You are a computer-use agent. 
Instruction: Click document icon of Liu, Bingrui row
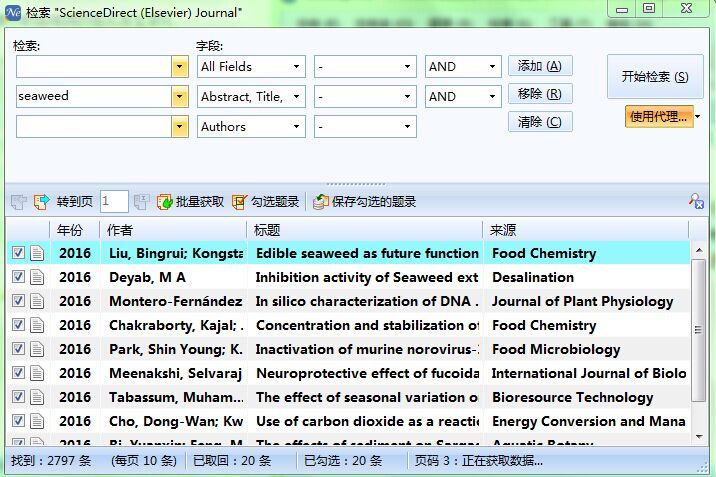click(37, 253)
